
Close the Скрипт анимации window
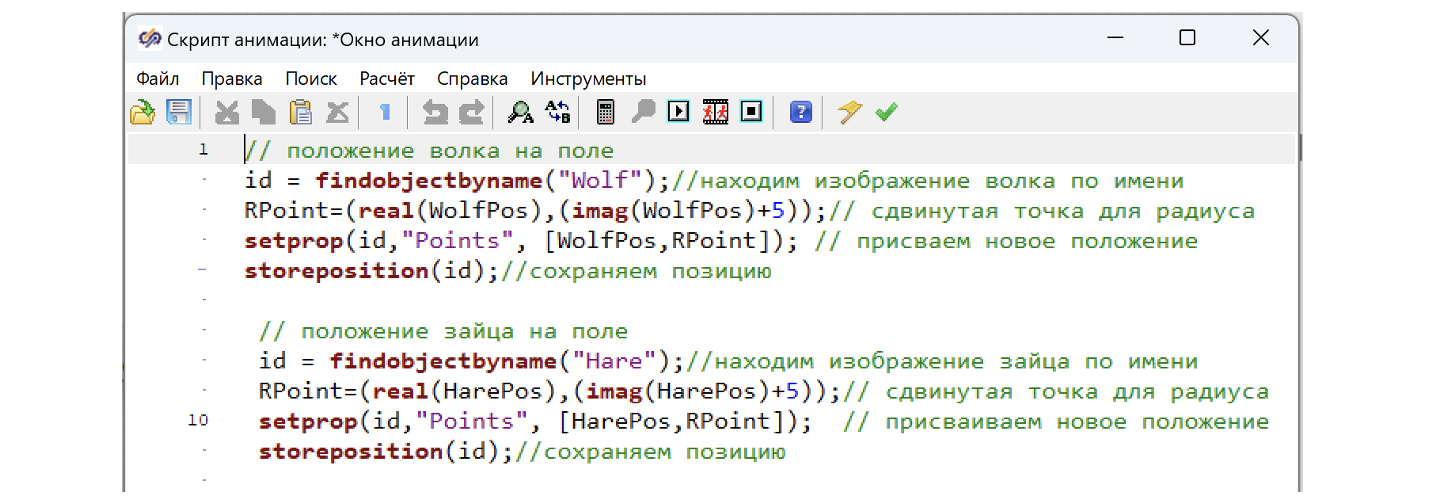coord(1260,38)
